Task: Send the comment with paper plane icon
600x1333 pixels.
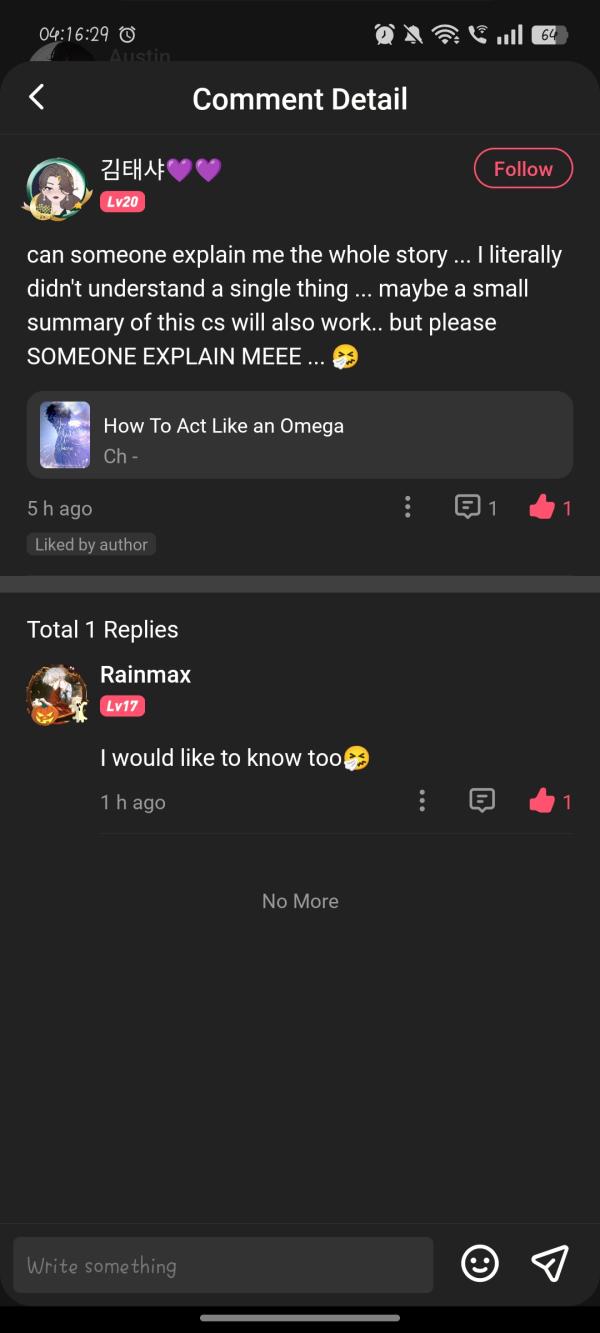Action: tap(549, 1264)
